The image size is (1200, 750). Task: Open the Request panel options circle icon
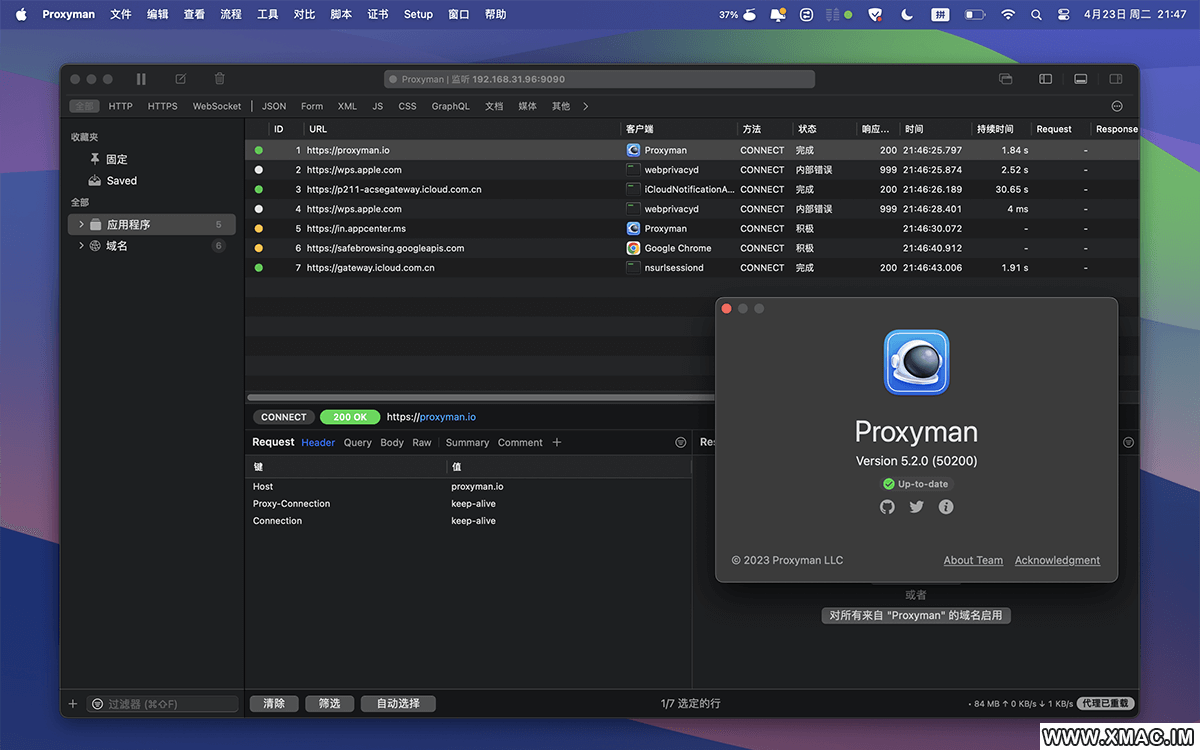click(x=681, y=442)
